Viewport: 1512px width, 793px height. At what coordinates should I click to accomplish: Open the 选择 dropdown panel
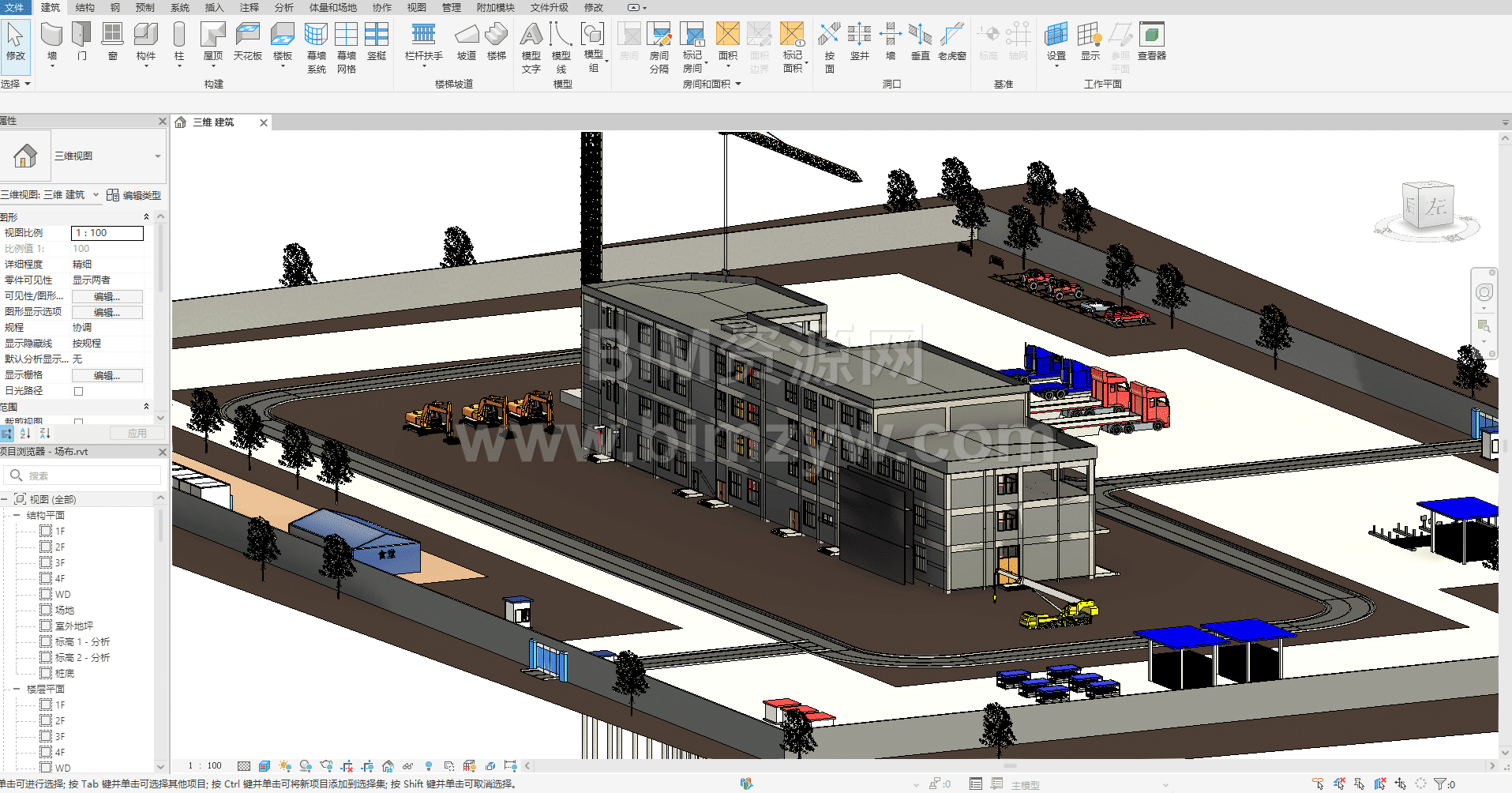click(x=16, y=84)
